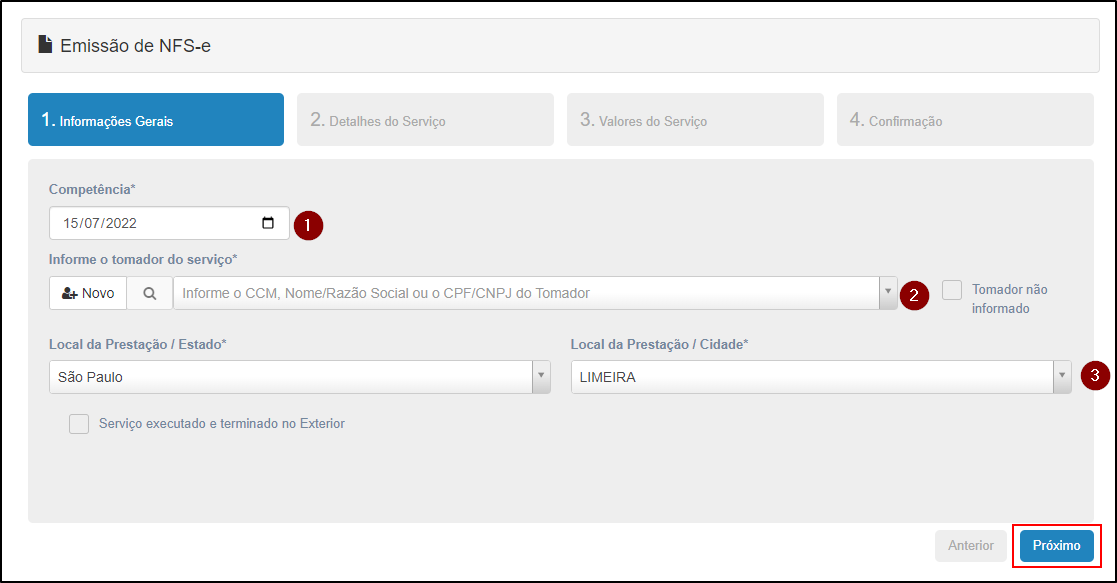
Task: Open the Cidade dropdown showing LIMEIRA
Action: [x=821, y=377]
